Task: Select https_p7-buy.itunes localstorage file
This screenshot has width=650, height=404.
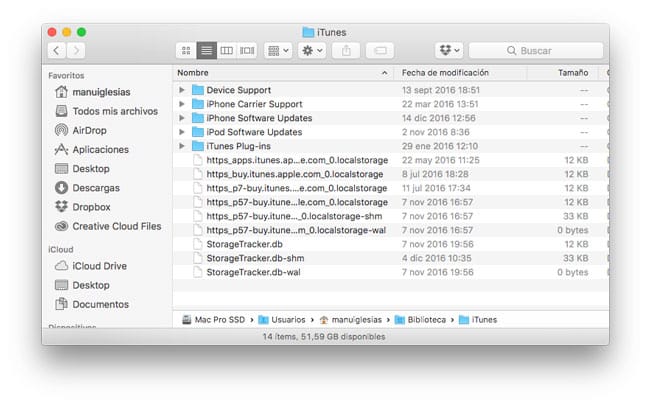Action: point(297,188)
